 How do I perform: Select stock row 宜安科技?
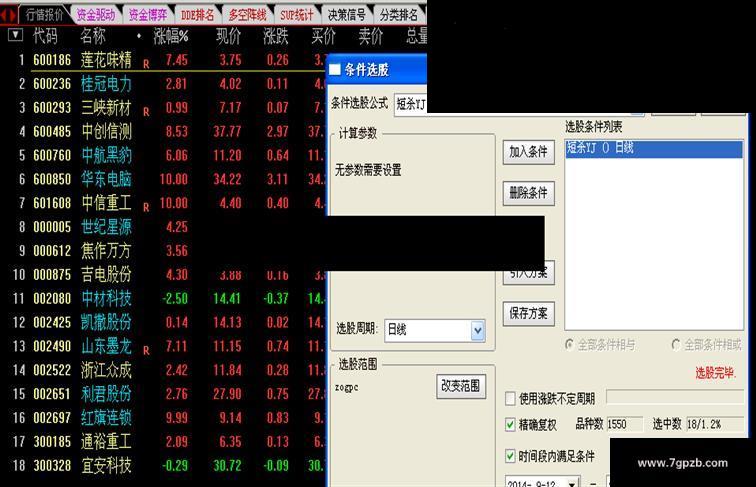(x=164, y=465)
